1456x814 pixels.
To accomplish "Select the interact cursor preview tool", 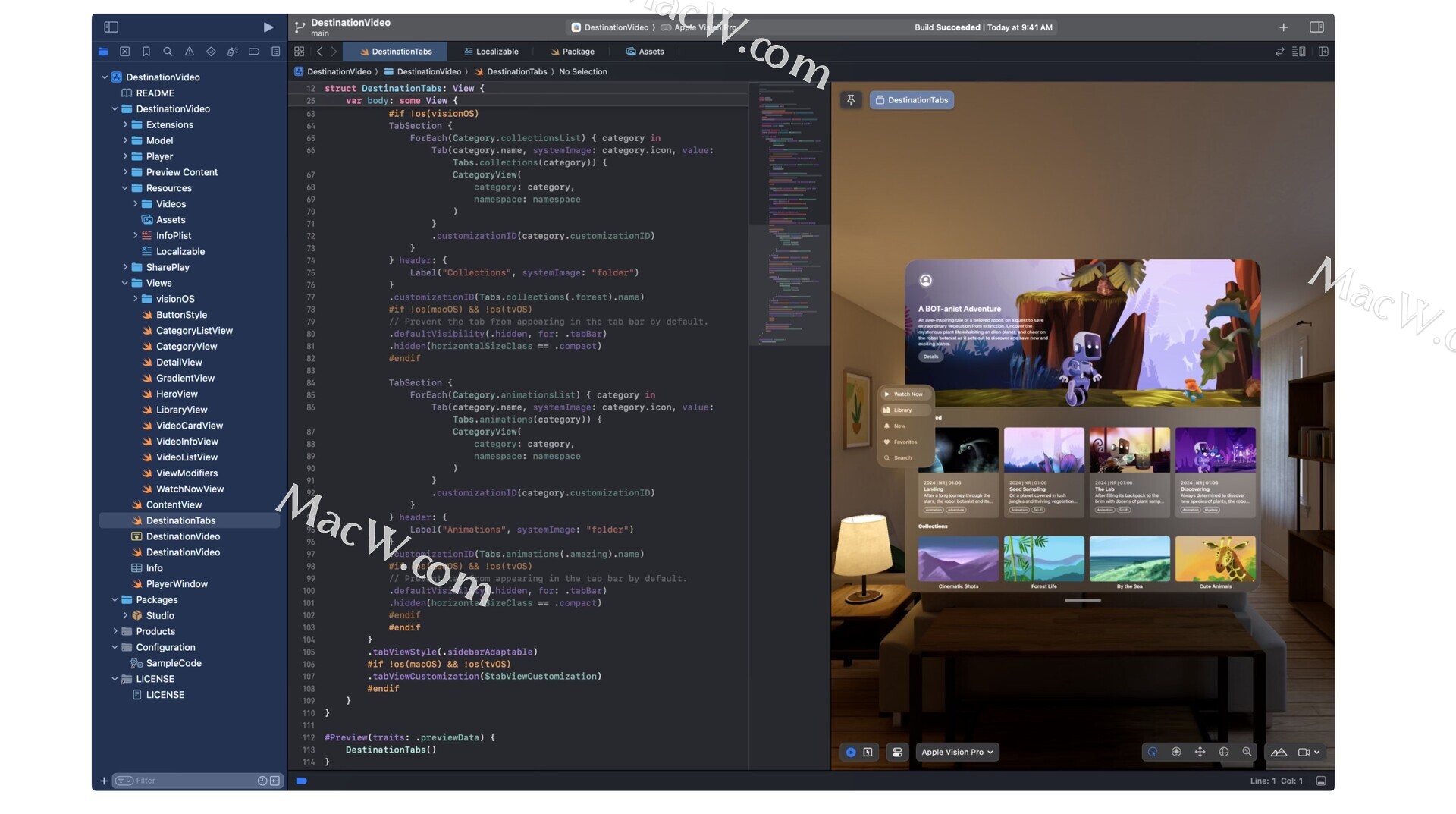I will (x=1153, y=752).
